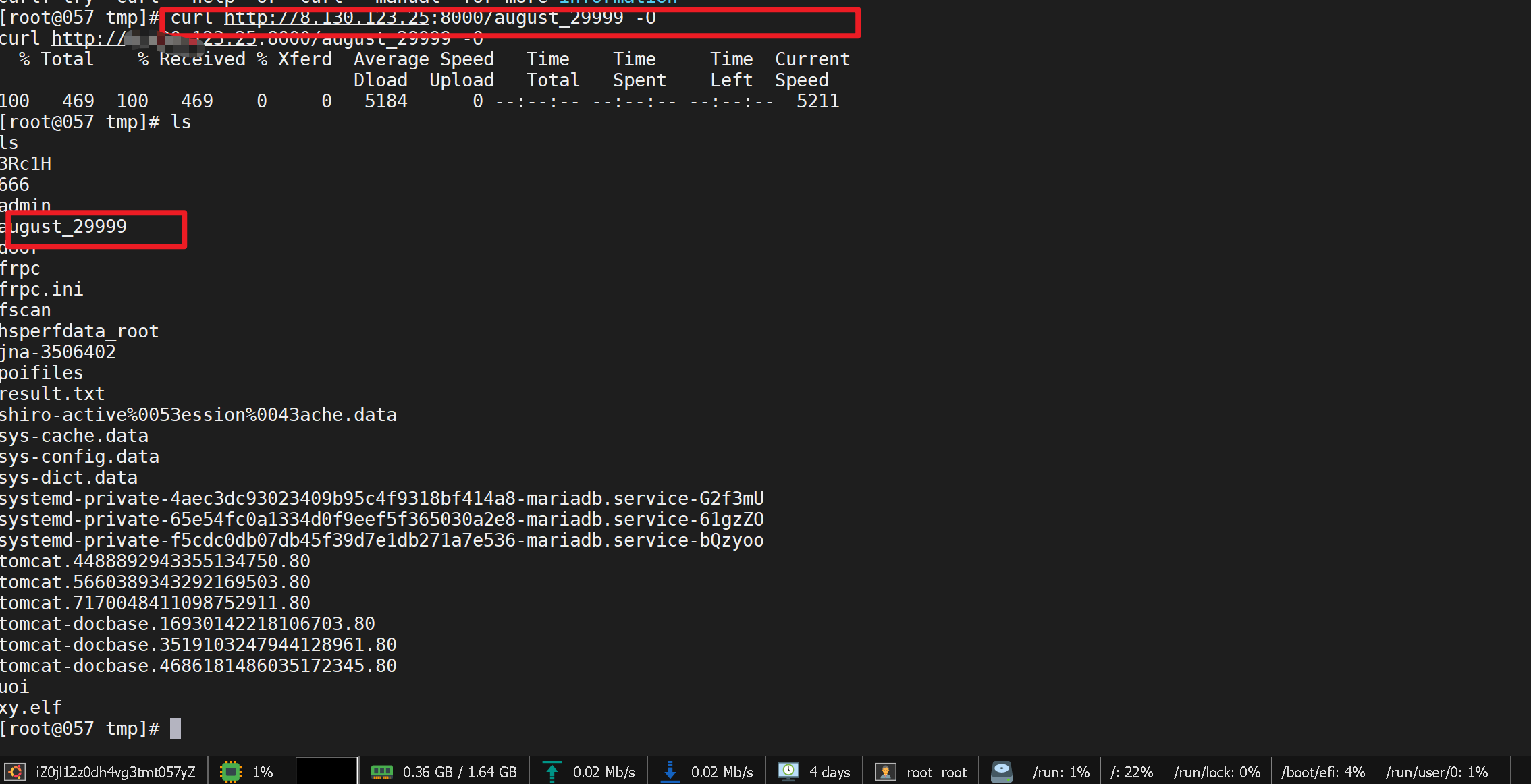Click the /boot/efi: 4% disk entry
This screenshot has width=1531, height=784.
tap(1322, 772)
